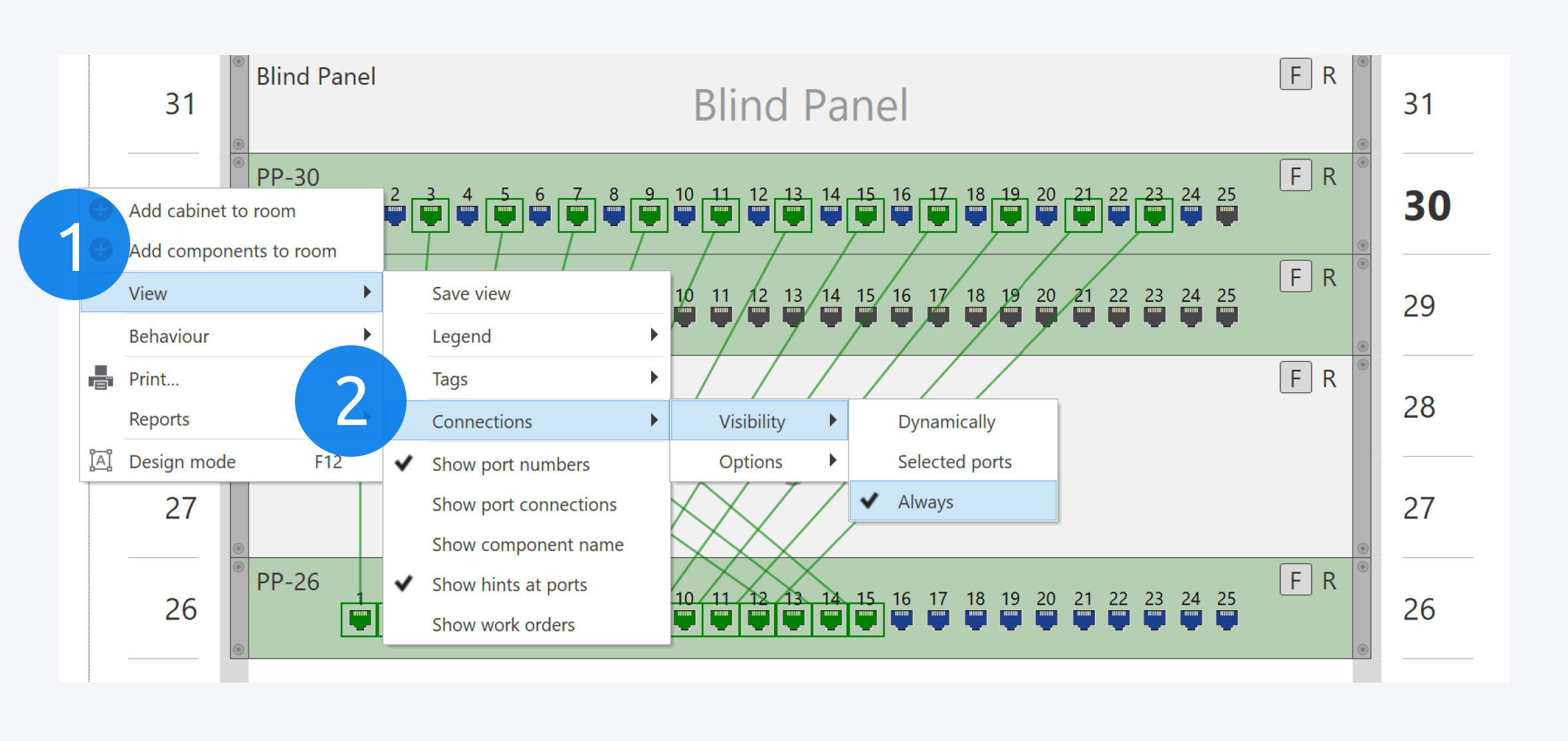Switch Blind Panel to front view F

pyautogui.click(x=1295, y=75)
